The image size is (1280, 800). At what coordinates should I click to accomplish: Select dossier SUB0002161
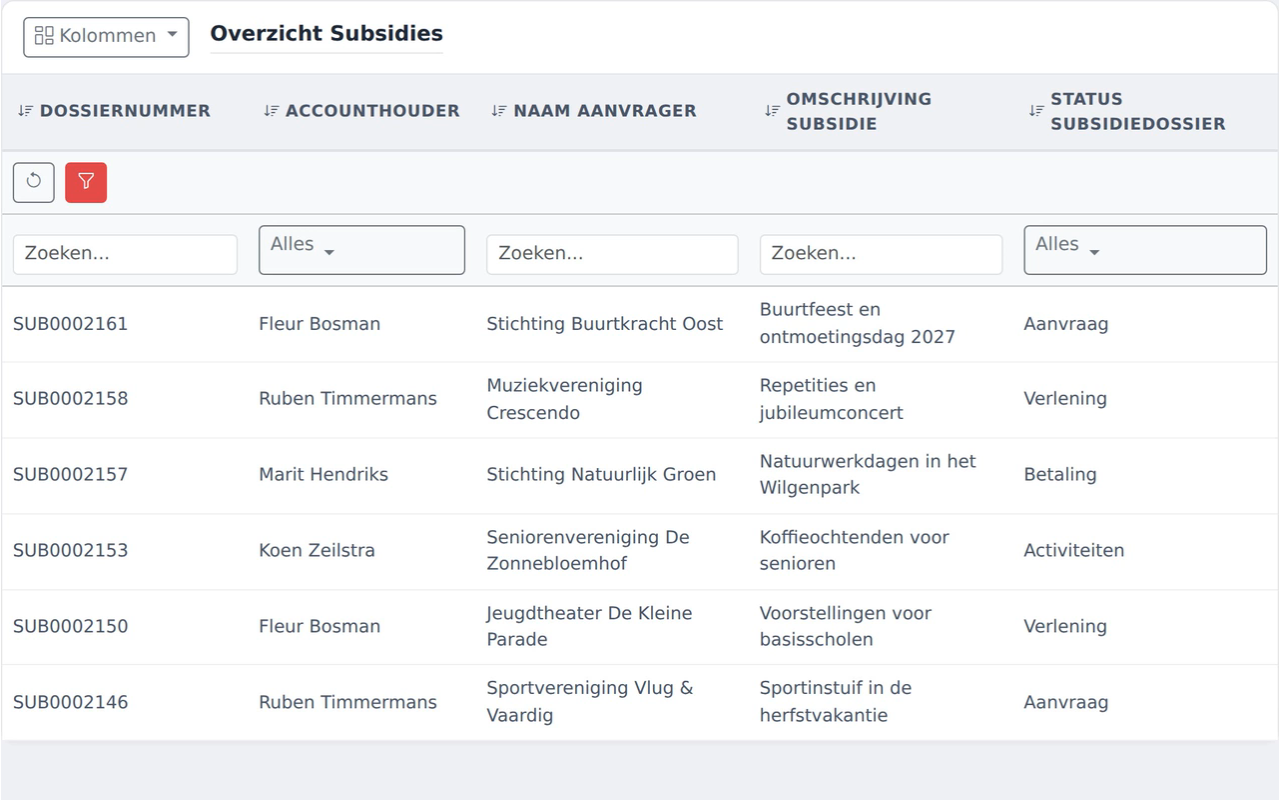(70, 324)
